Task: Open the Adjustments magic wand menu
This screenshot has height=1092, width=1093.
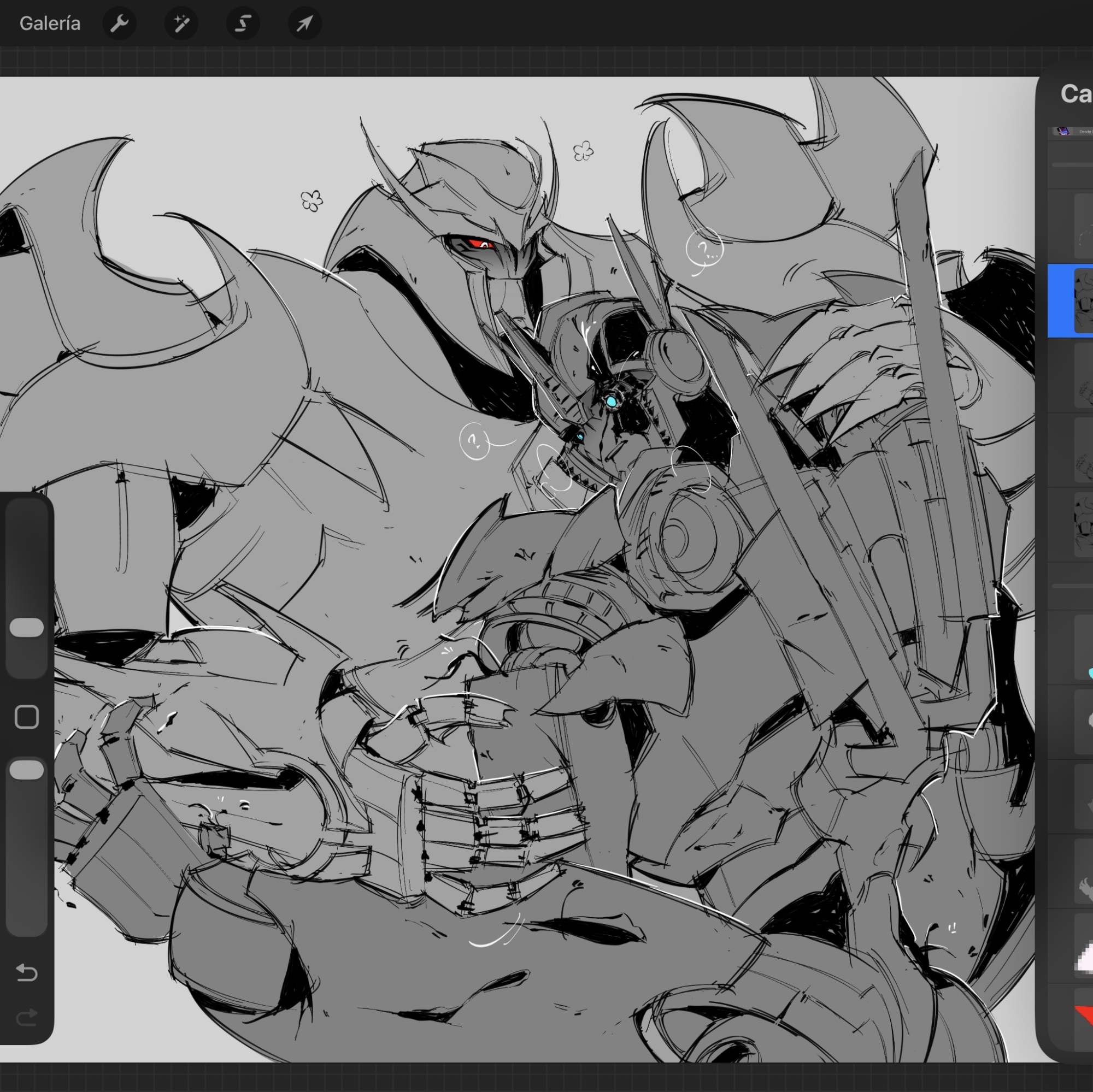Action: [x=181, y=23]
